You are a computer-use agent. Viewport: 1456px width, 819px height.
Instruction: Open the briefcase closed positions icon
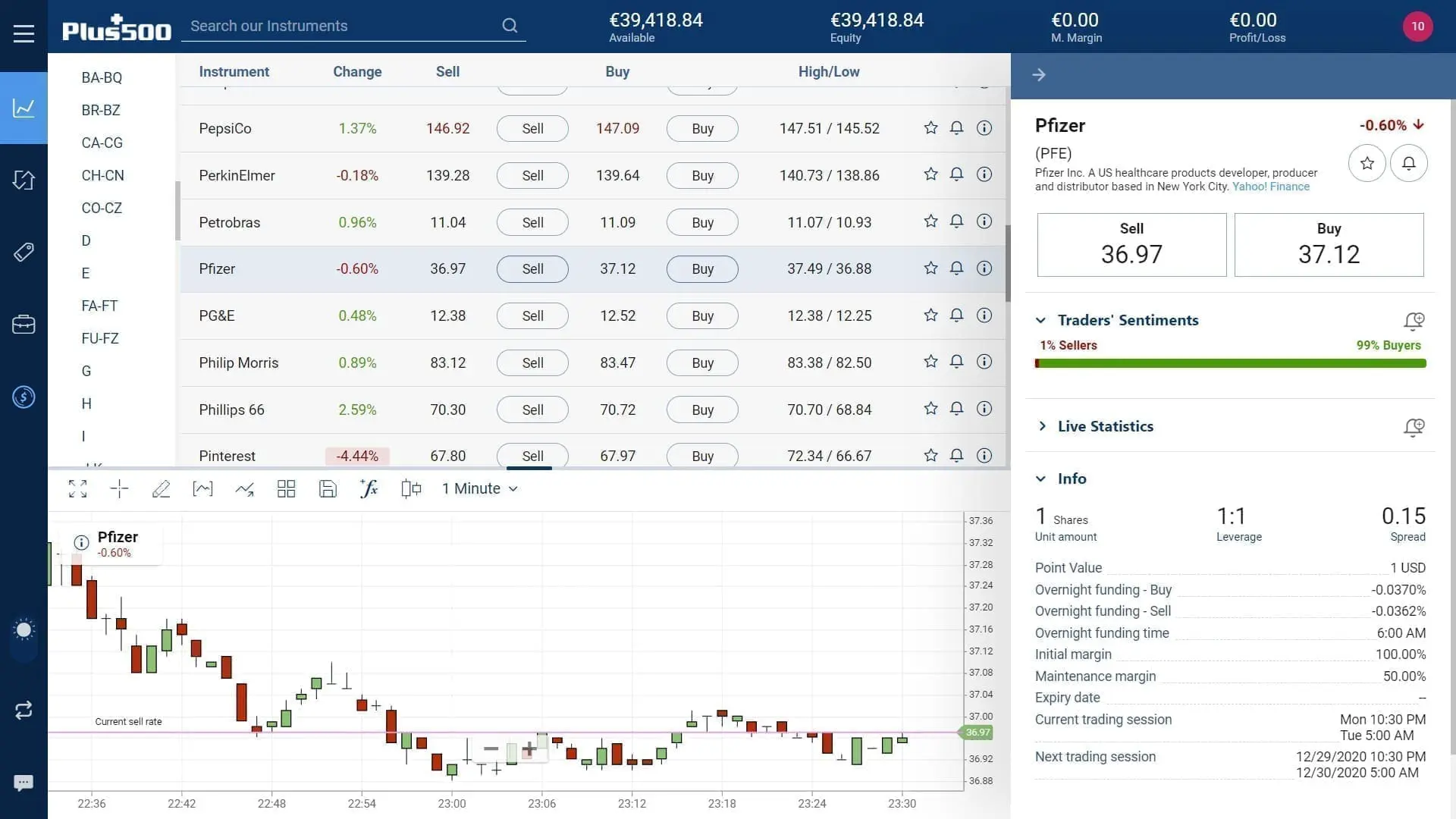tap(24, 325)
